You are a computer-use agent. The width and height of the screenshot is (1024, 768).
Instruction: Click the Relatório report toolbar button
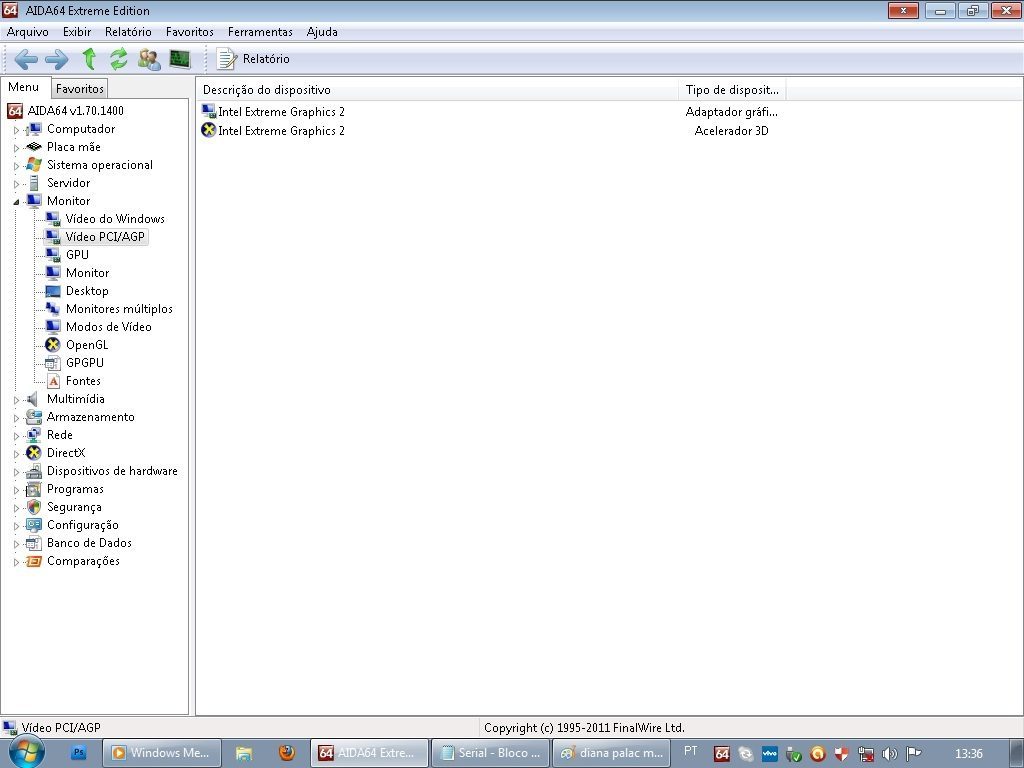253,59
